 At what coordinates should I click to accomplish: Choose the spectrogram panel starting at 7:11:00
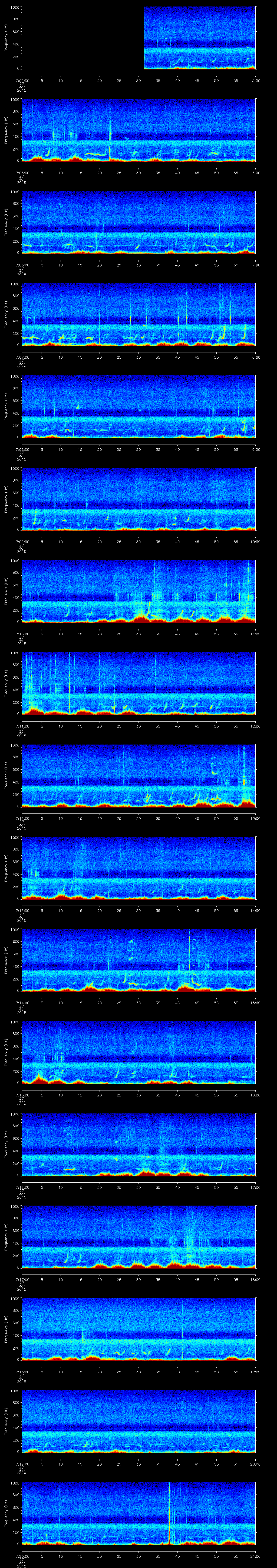139,683
